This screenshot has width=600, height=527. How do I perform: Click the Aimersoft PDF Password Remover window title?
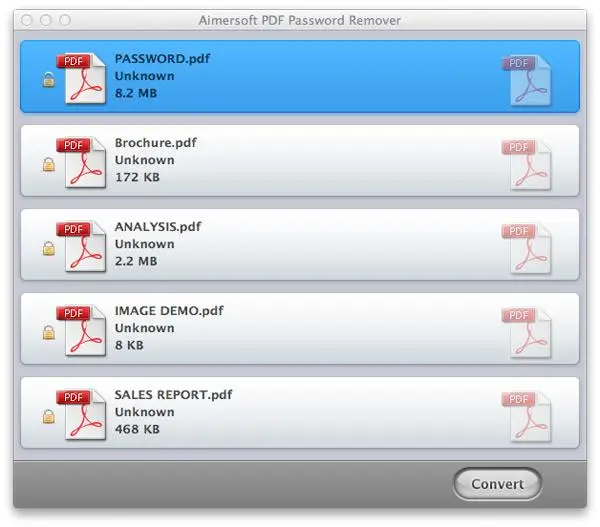click(x=300, y=20)
